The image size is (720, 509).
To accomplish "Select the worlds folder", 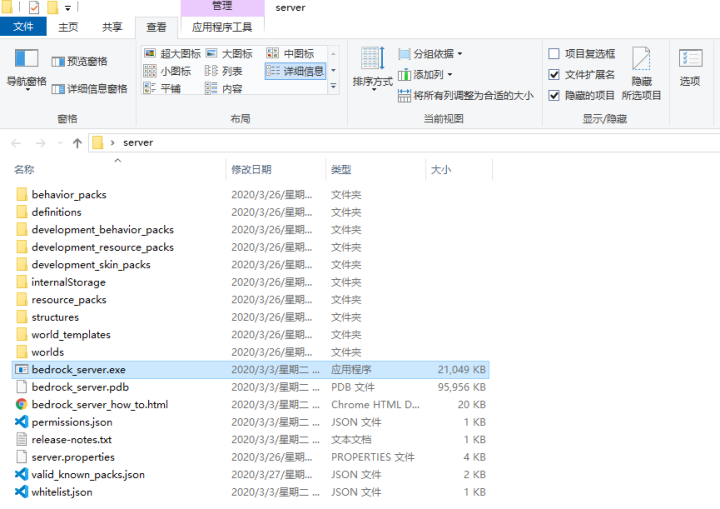I will (x=251, y=352).
